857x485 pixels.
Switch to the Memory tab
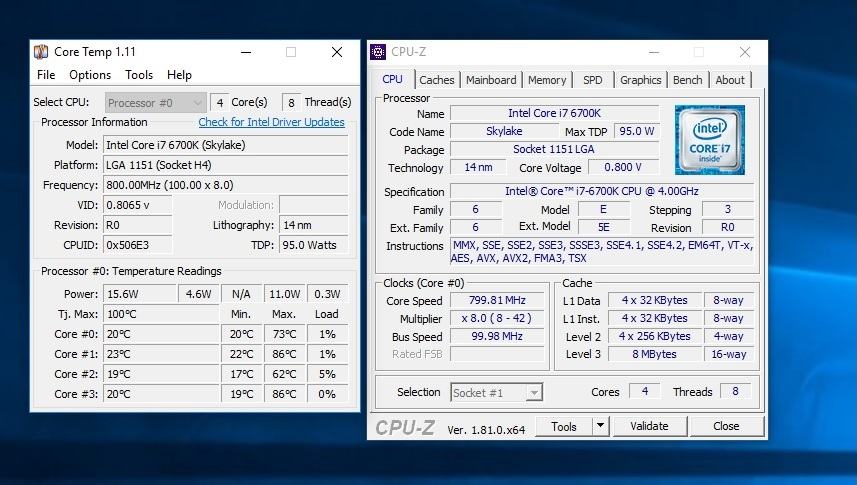click(x=547, y=80)
